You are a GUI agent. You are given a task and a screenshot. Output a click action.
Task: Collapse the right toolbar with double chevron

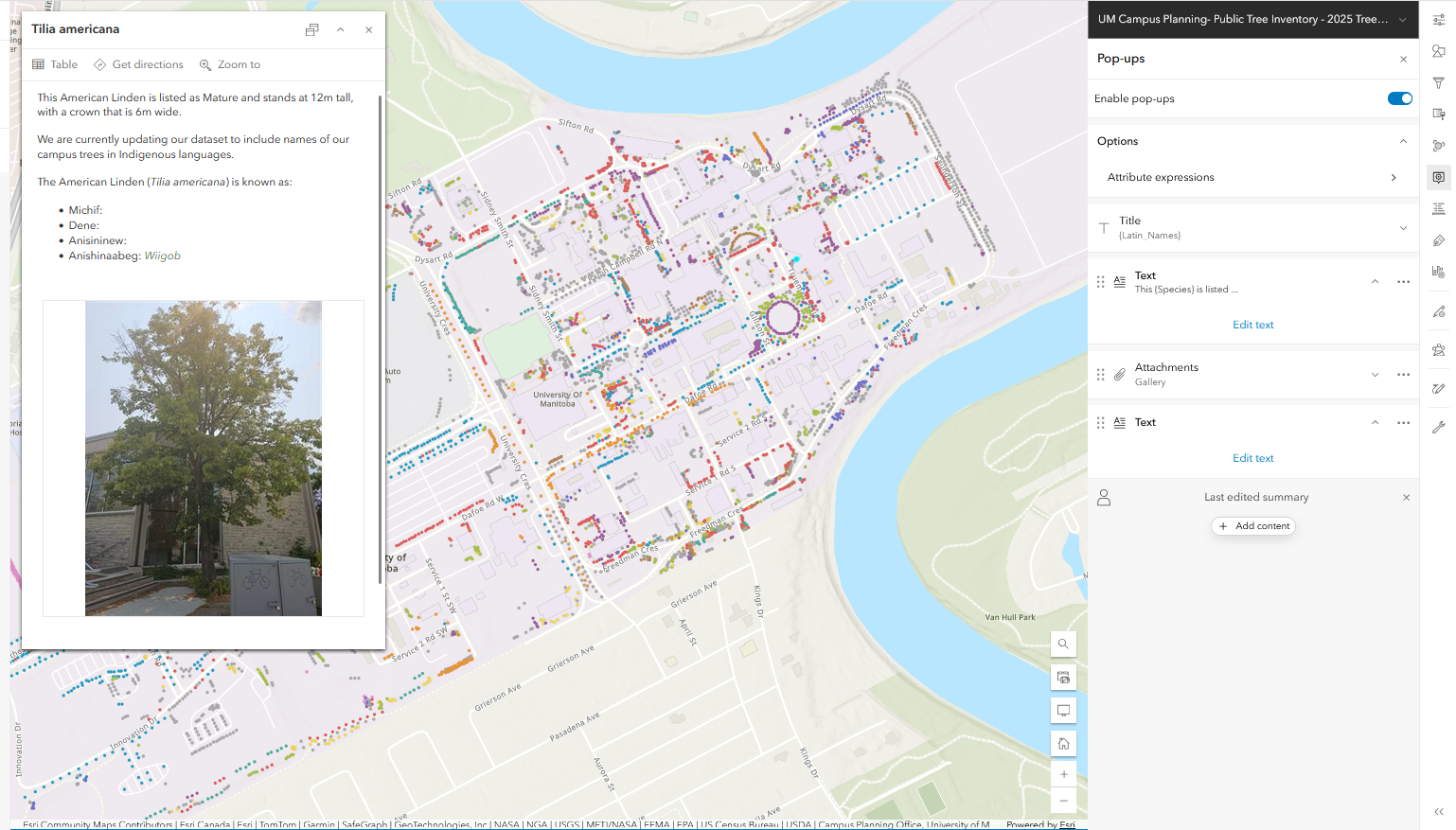click(1438, 811)
